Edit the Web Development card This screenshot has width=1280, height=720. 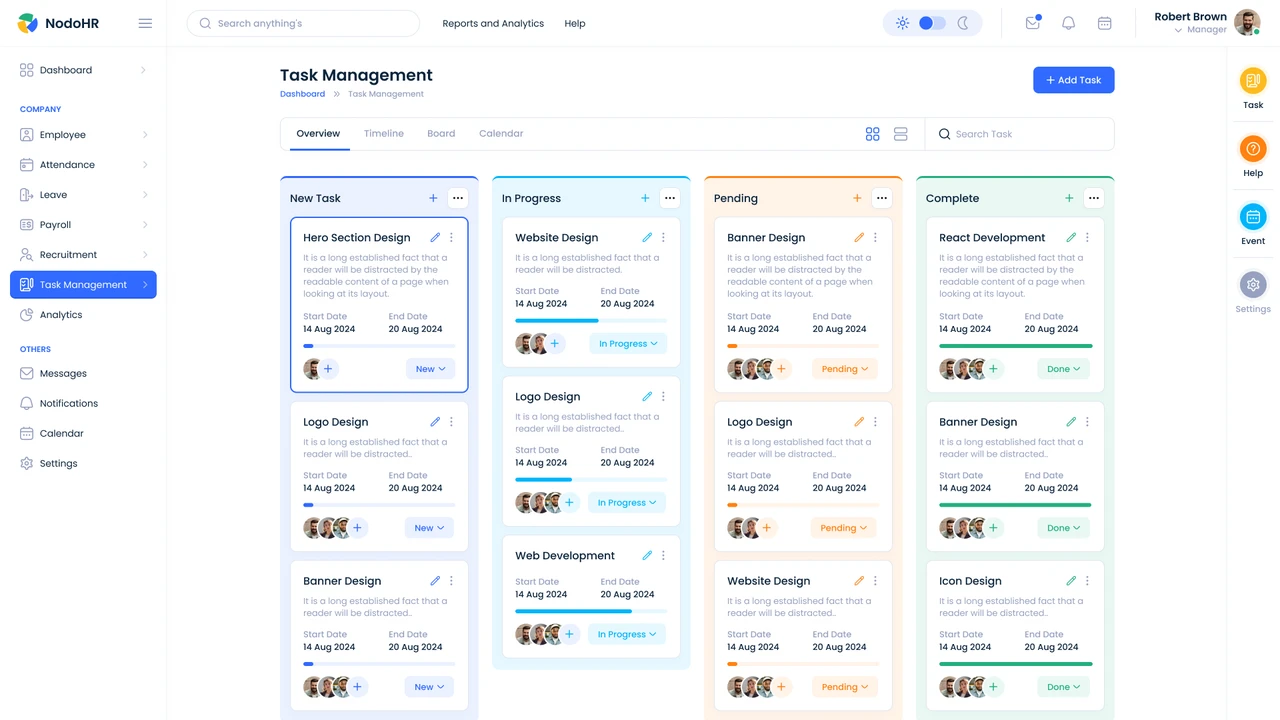pyautogui.click(x=647, y=556)
